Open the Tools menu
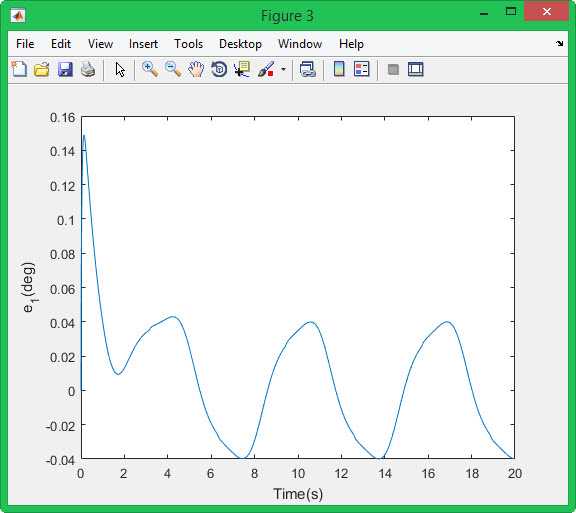The width and height of the screenshot is (576, 513). point(188,44)
